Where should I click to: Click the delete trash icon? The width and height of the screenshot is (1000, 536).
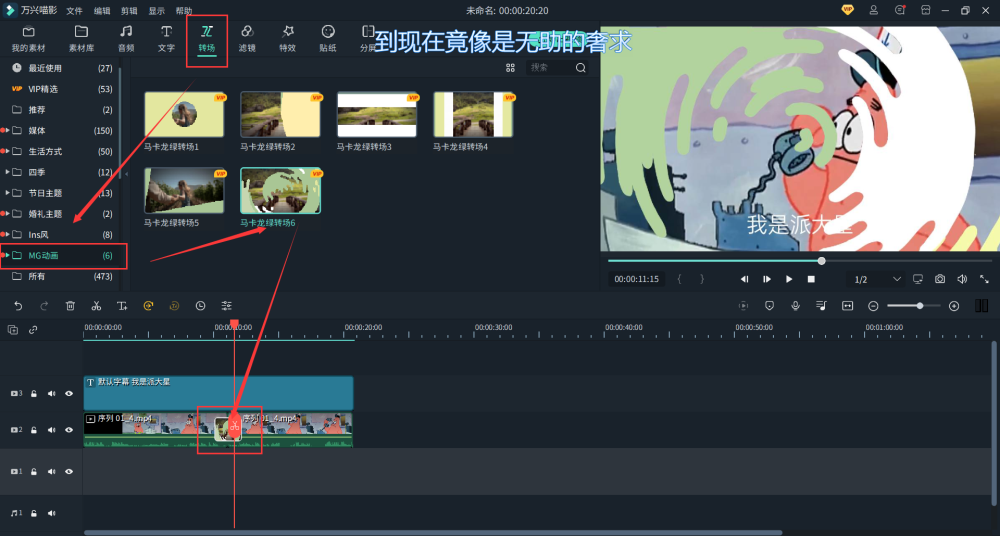[x=70, y=306]
